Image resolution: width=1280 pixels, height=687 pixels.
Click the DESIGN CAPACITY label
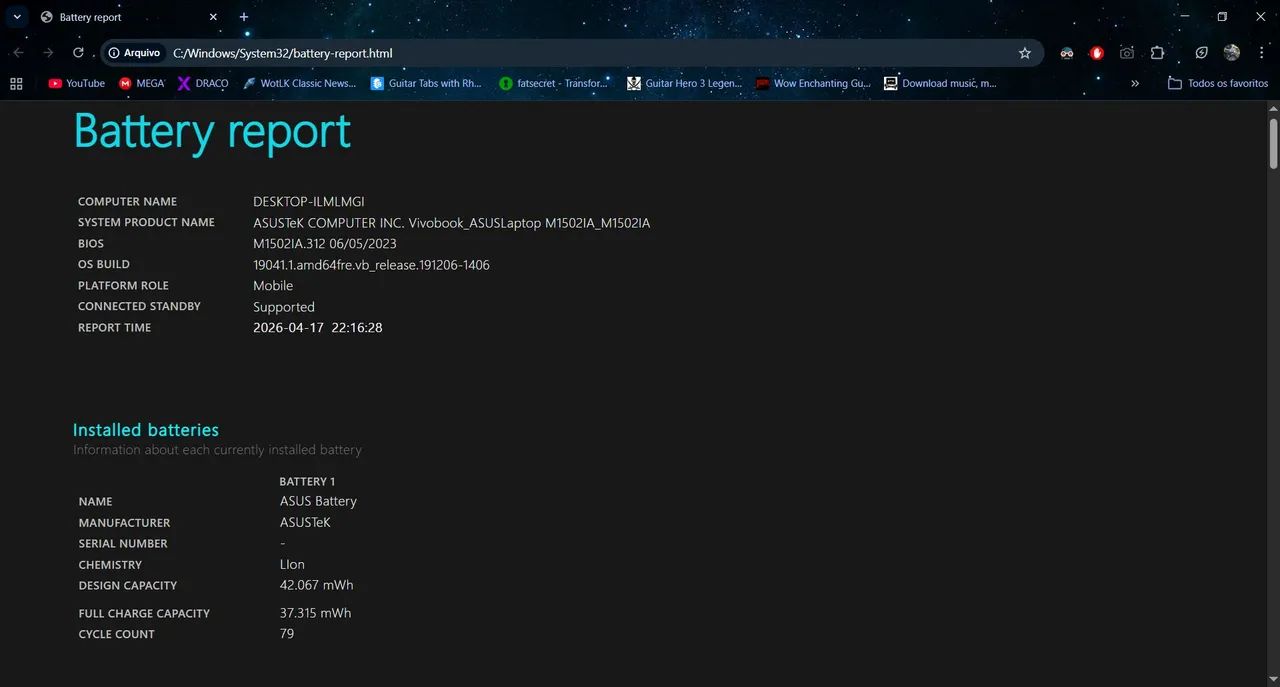pos(128,586)
